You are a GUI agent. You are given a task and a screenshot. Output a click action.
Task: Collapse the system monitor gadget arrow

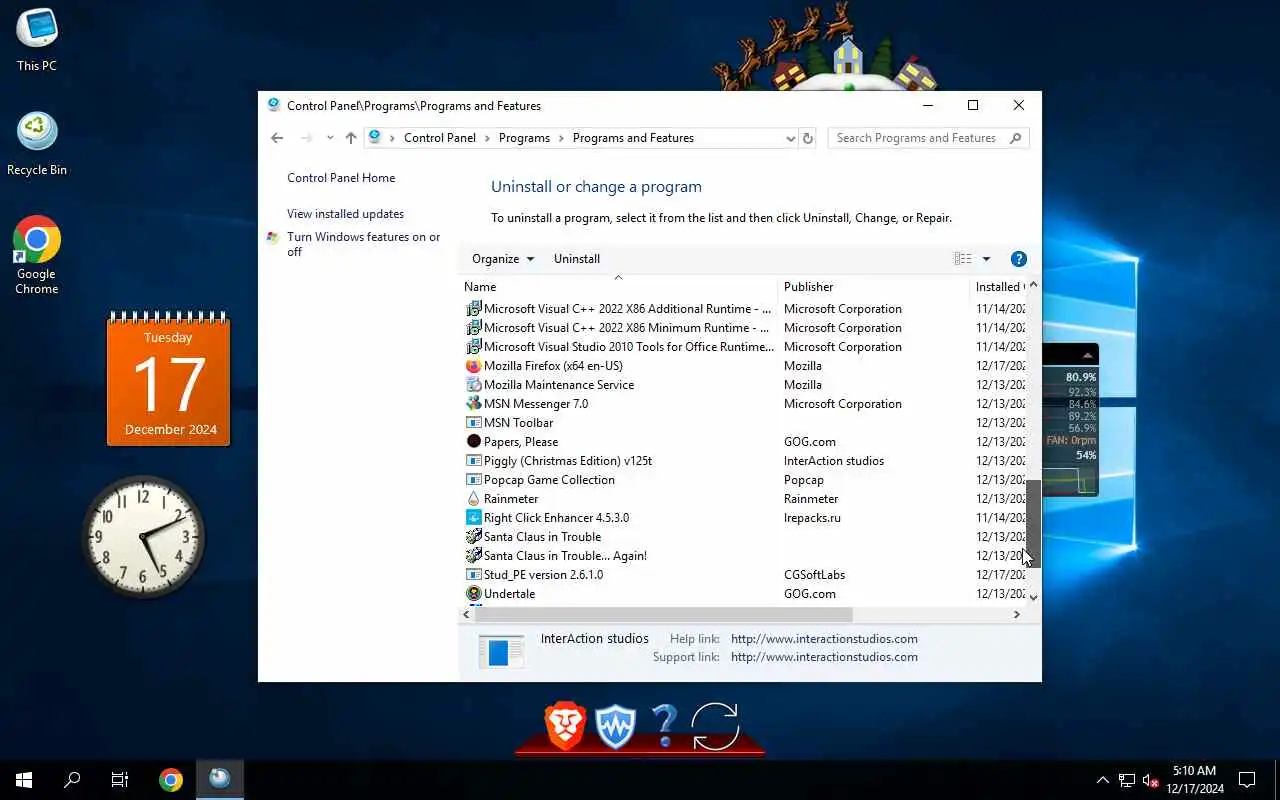pyautogui.click(x=1087, y=355)
